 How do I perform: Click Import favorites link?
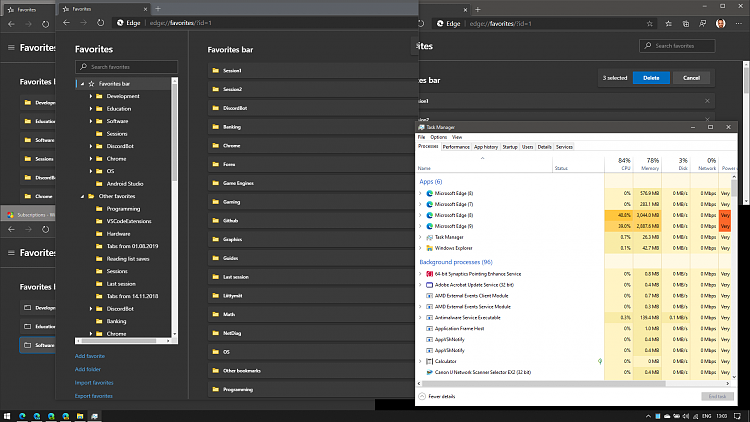point(94,383)
